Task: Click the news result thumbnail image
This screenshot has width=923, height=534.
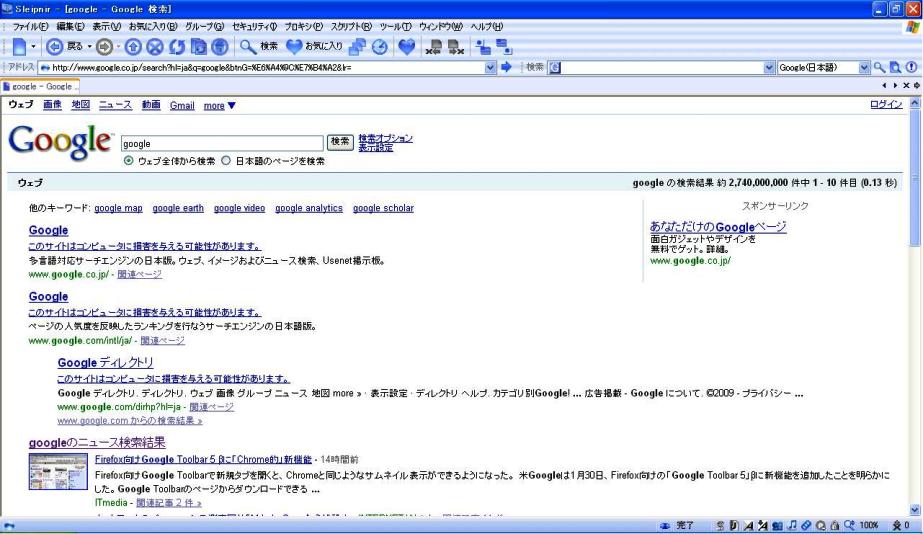Action: (58, 471)
